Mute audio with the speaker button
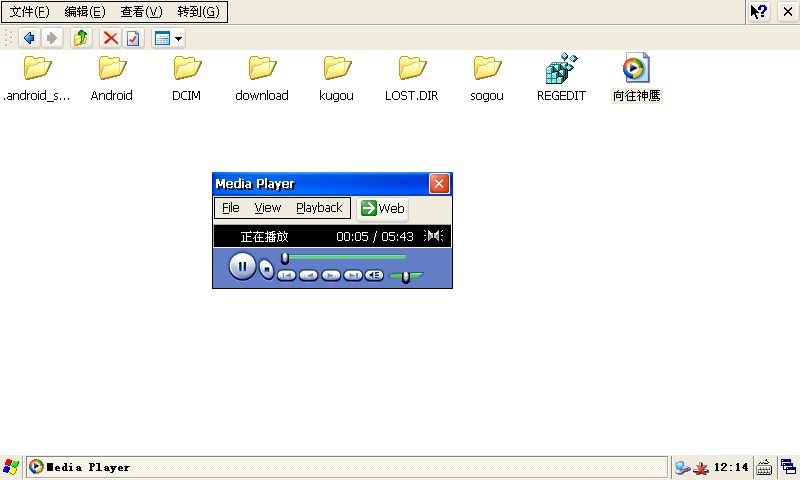Image resolution: width=800 pixels, height=480 pixels. coord(374,275)
